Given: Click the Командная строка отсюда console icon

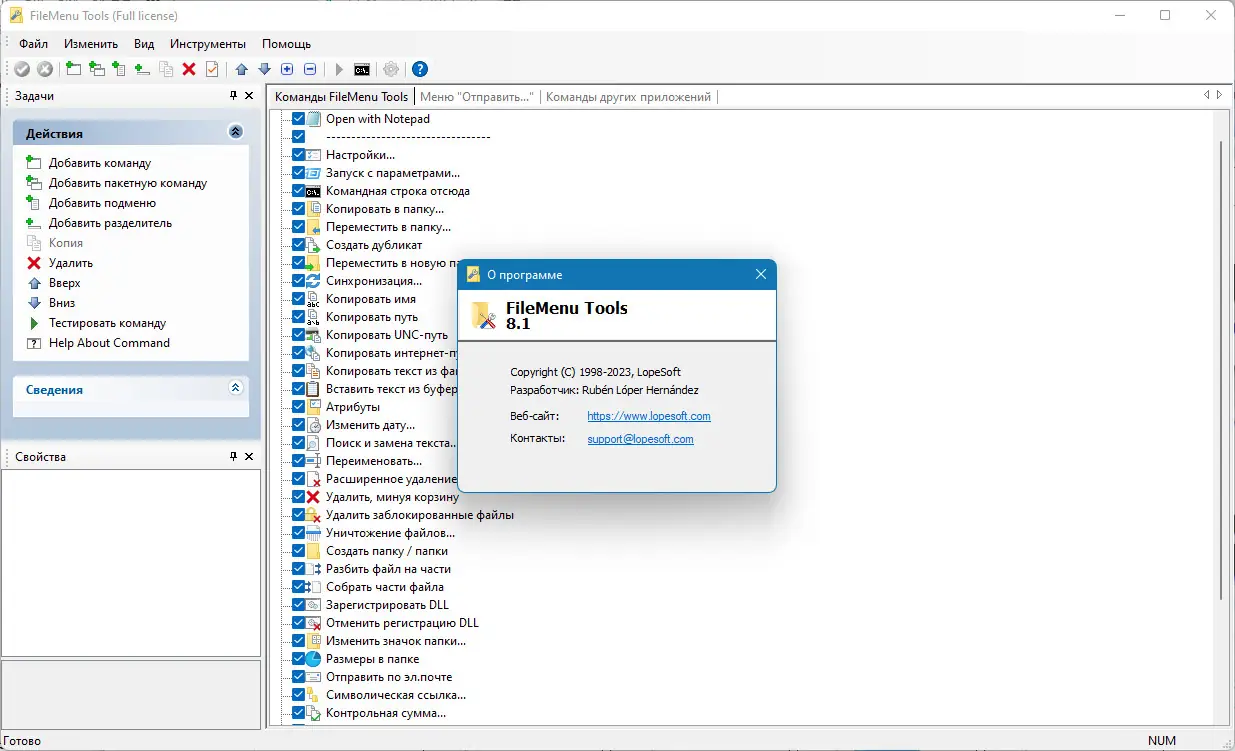Looking at the screenshot, I should (313, 191).
